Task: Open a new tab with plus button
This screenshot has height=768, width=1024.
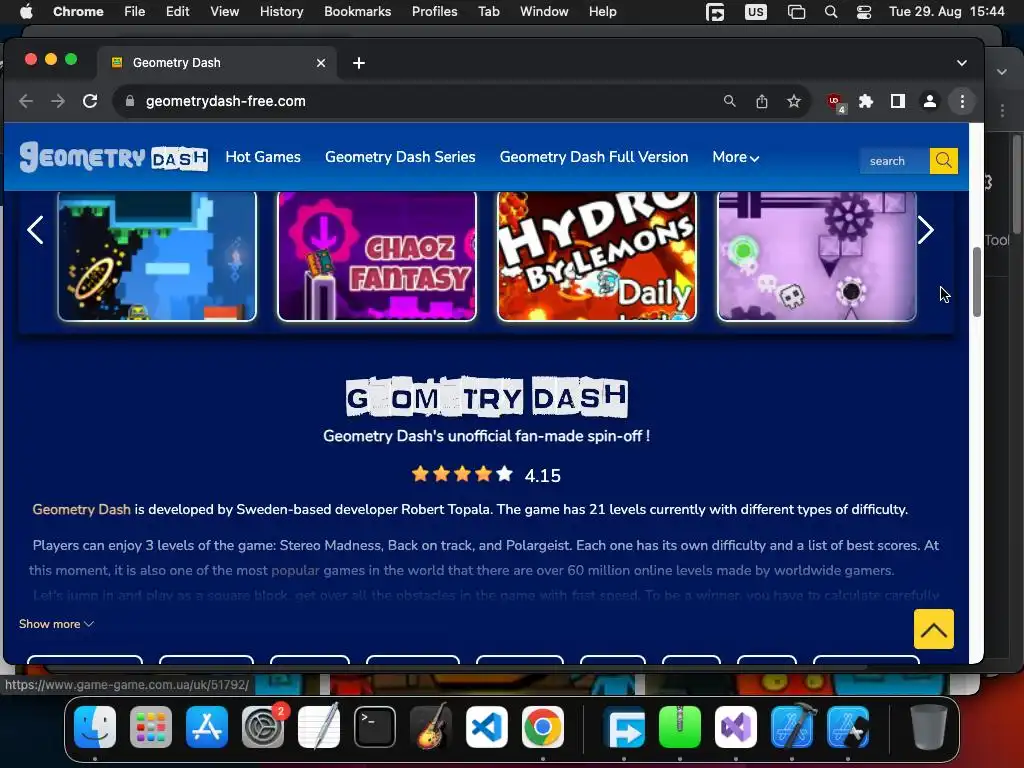Action: 359,63
